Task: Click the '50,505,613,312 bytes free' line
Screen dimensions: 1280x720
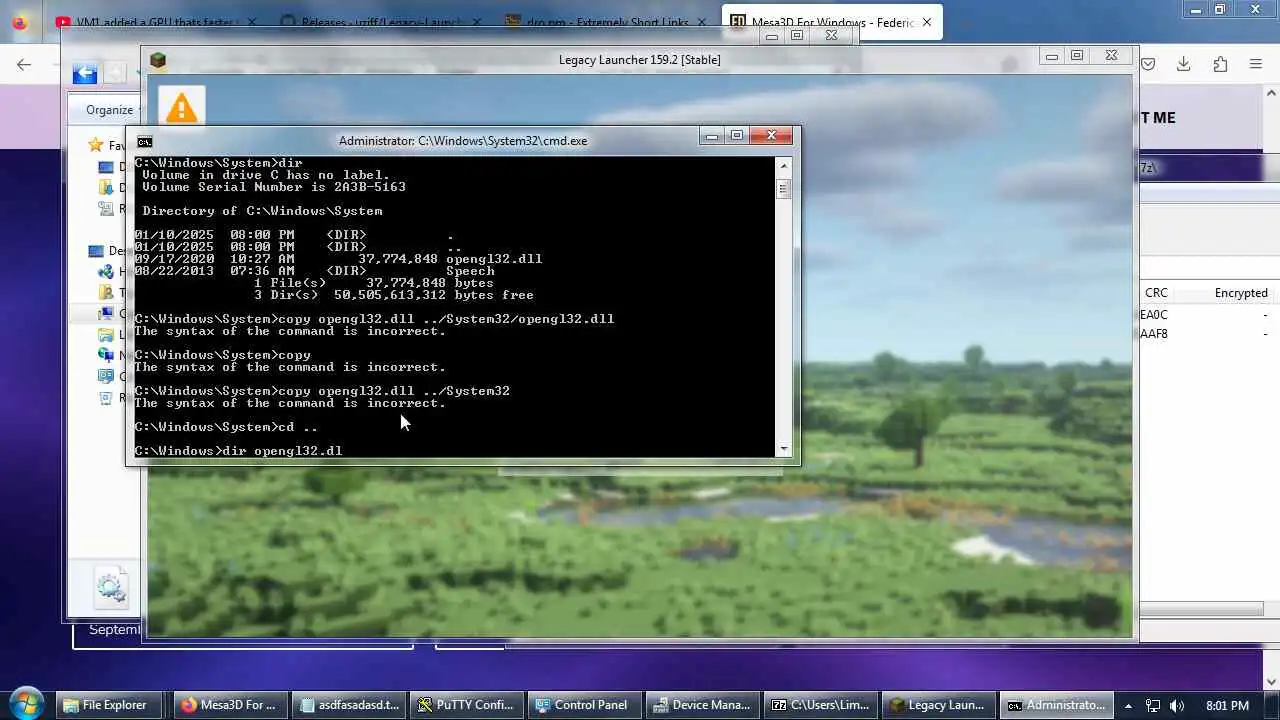Action: click(x=434, y=295)
